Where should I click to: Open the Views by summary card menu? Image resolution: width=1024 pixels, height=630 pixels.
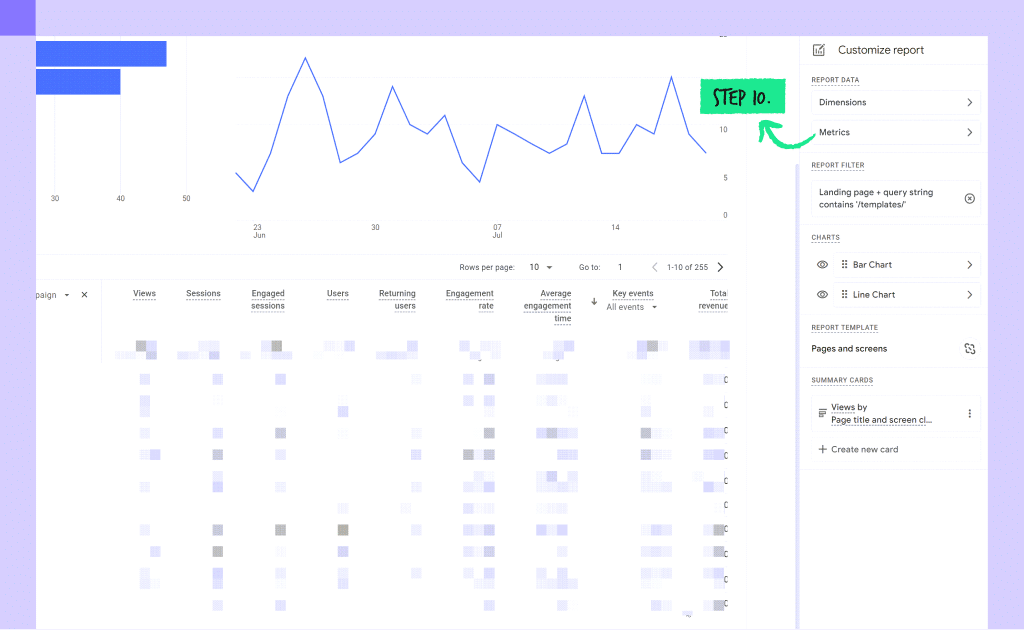969,413
